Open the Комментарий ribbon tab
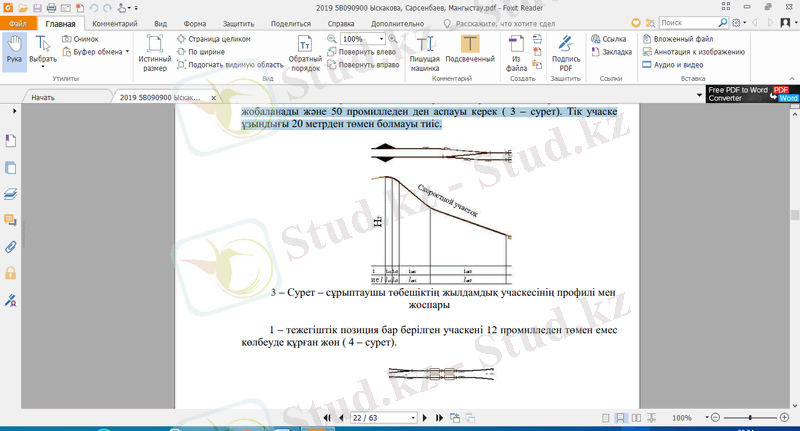Image resolution: width=800 pixels, height=431 pixels. tap(115, 22)
